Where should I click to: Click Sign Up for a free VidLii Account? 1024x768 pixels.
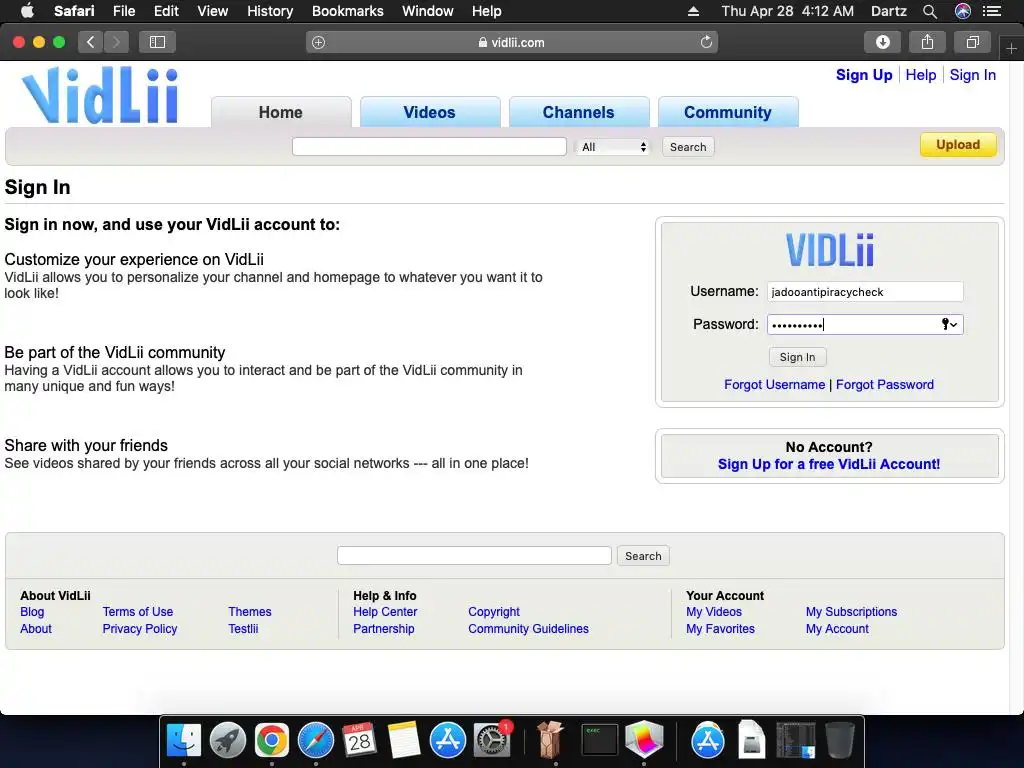point(829,464)
